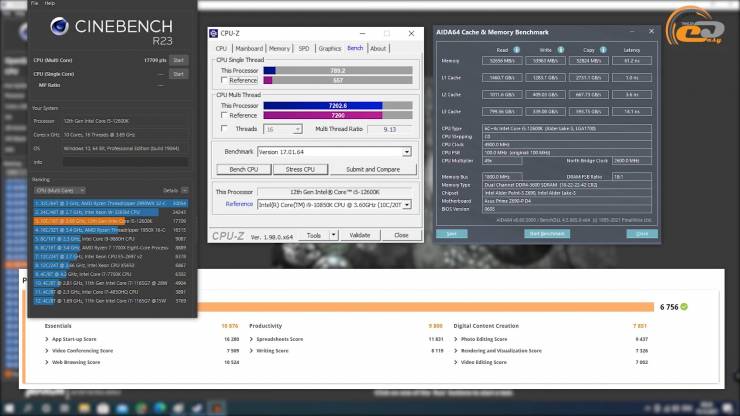Image resolution: width=740 pixels, height=416 pixels.
Task: Select the AMD Ryzen 7 1700X ranking row
Action: point(110,247)
